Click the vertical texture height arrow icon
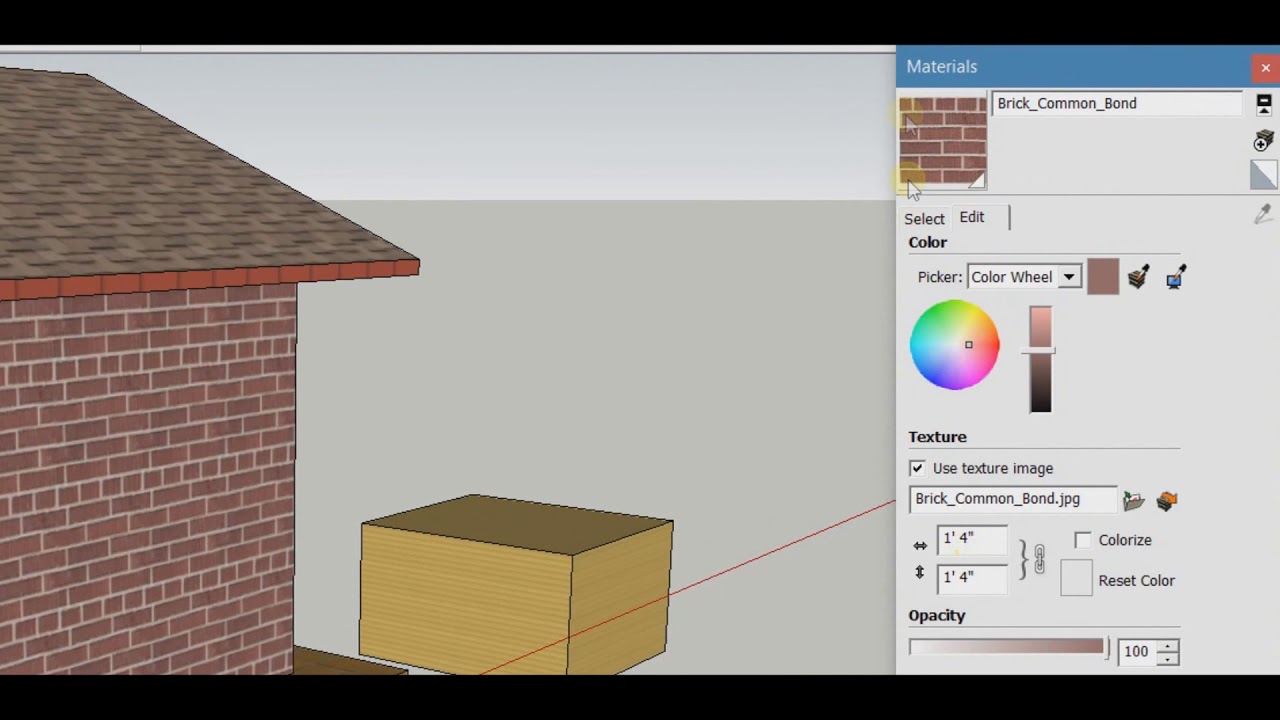 (920, 573)
